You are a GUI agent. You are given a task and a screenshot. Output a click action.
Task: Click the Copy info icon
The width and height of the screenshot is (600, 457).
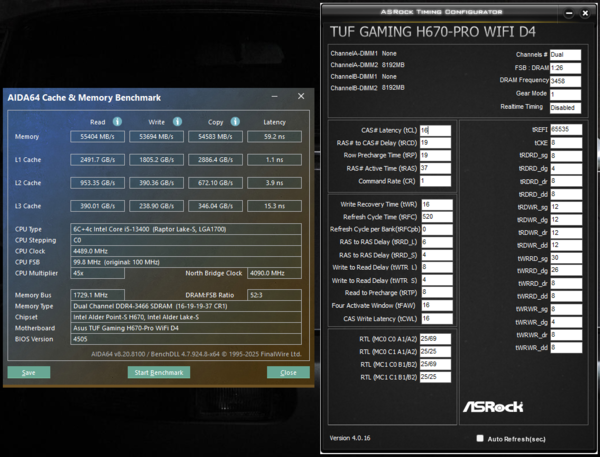coord(235,122)
